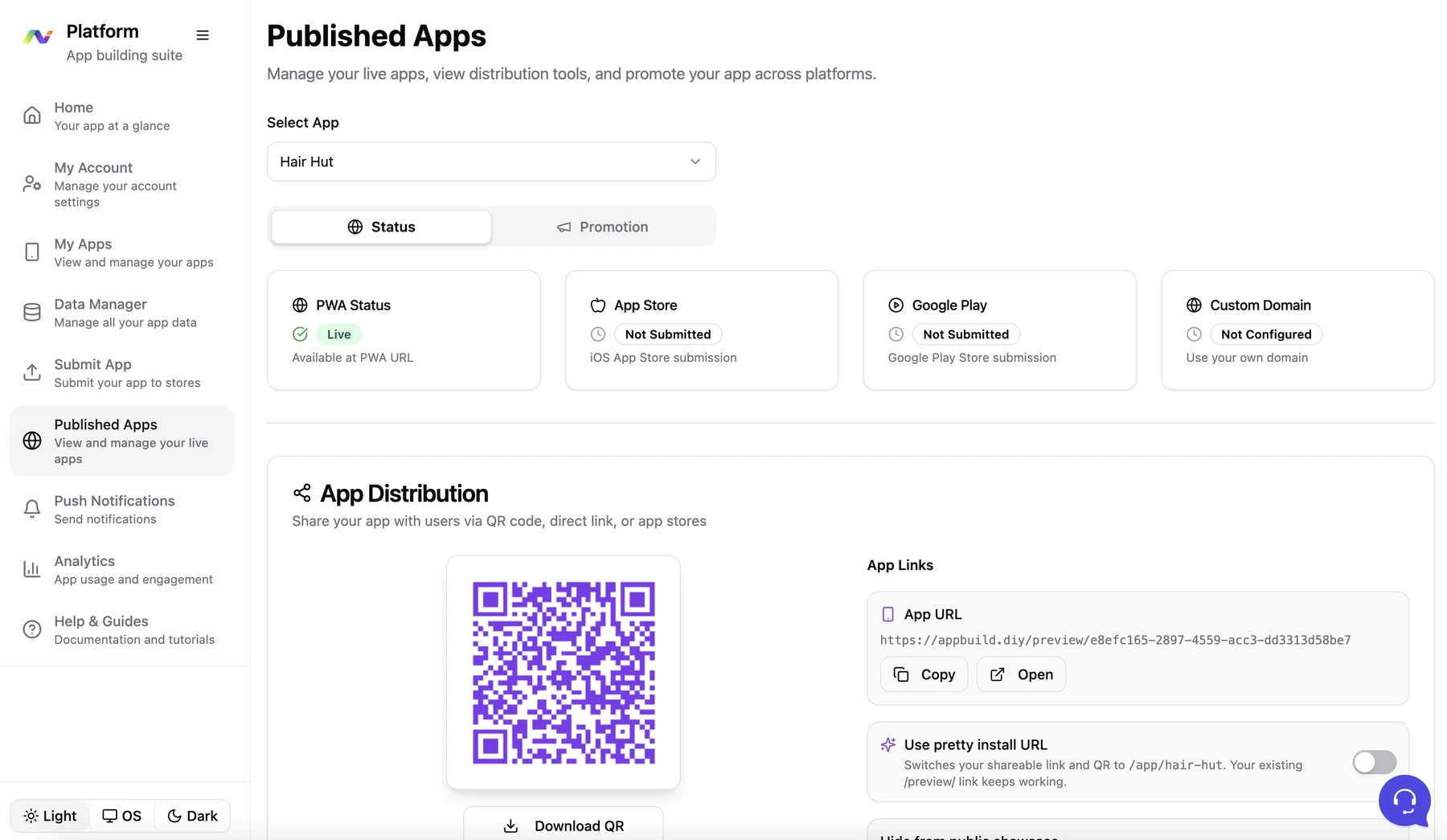This screenshot has width=1447, height=840.
Task: Open Analytics in the sidebar
Action: point(122,569)
